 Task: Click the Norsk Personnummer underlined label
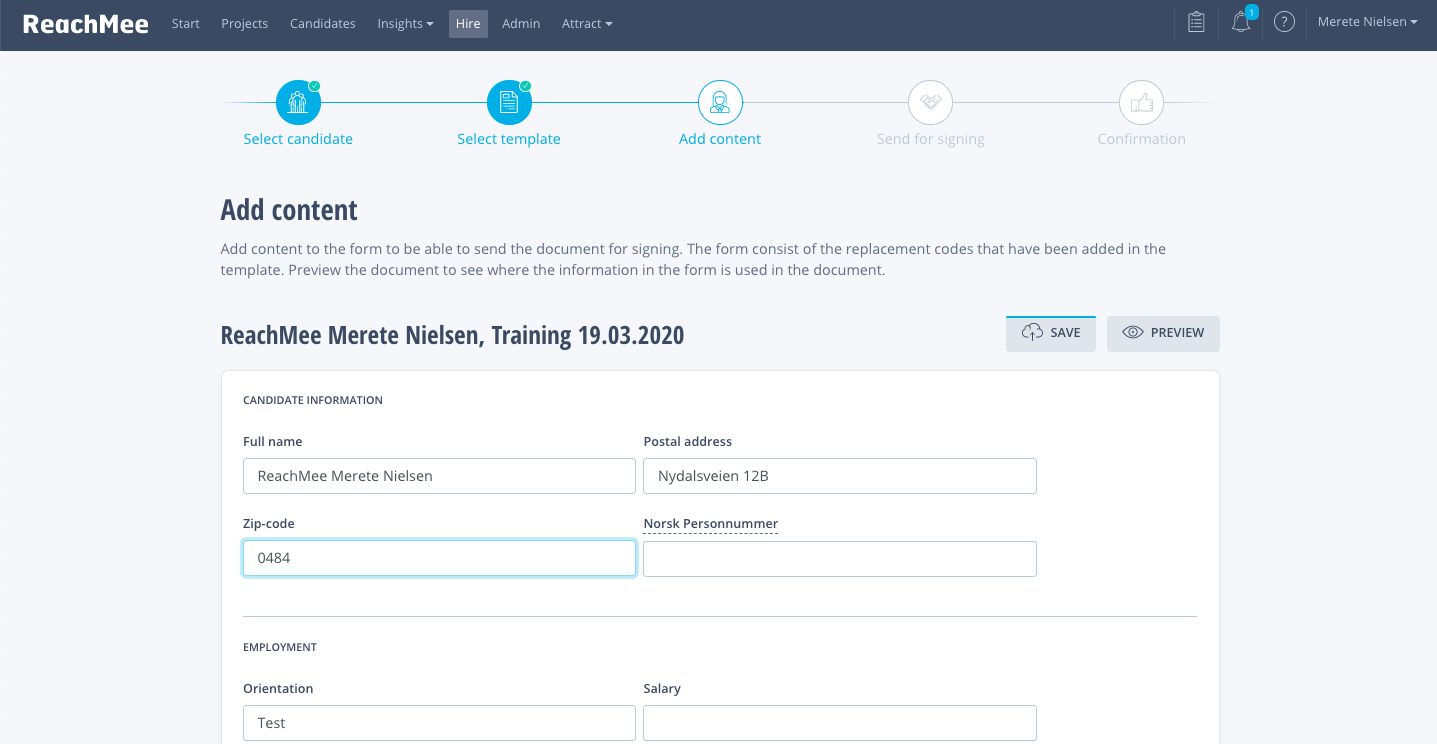tap(711, 524)
